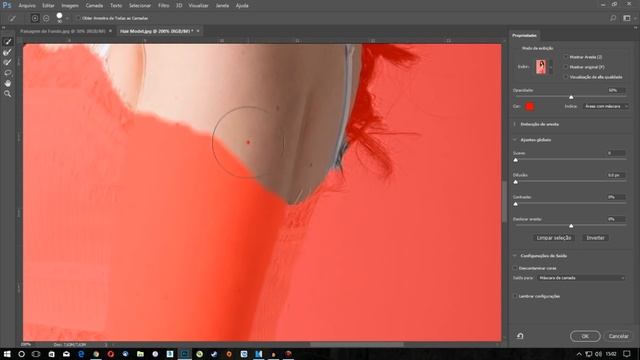Select the Zoom tool

[x=7, y=94]
